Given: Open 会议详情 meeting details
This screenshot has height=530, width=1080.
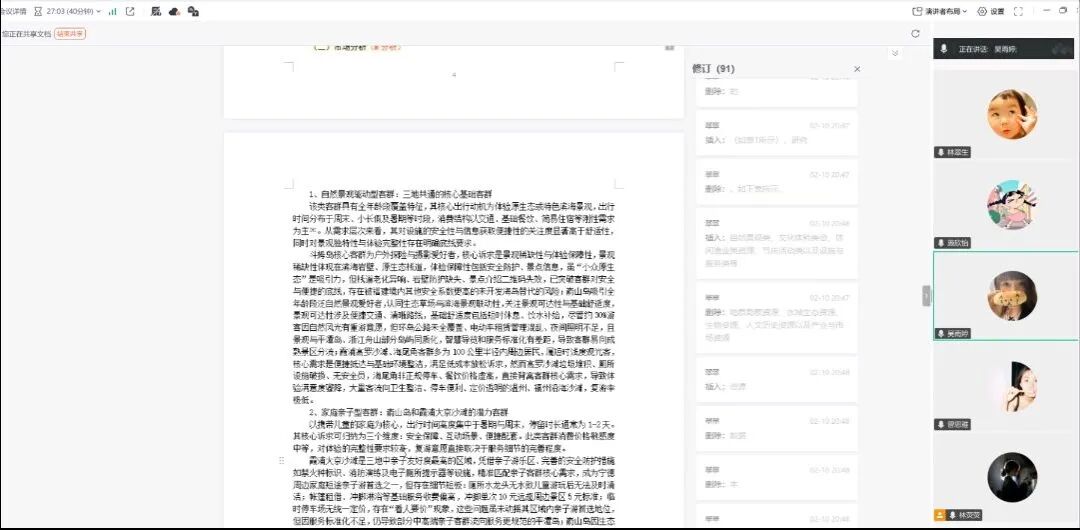Looking at the screenshot, I should 13,11.
